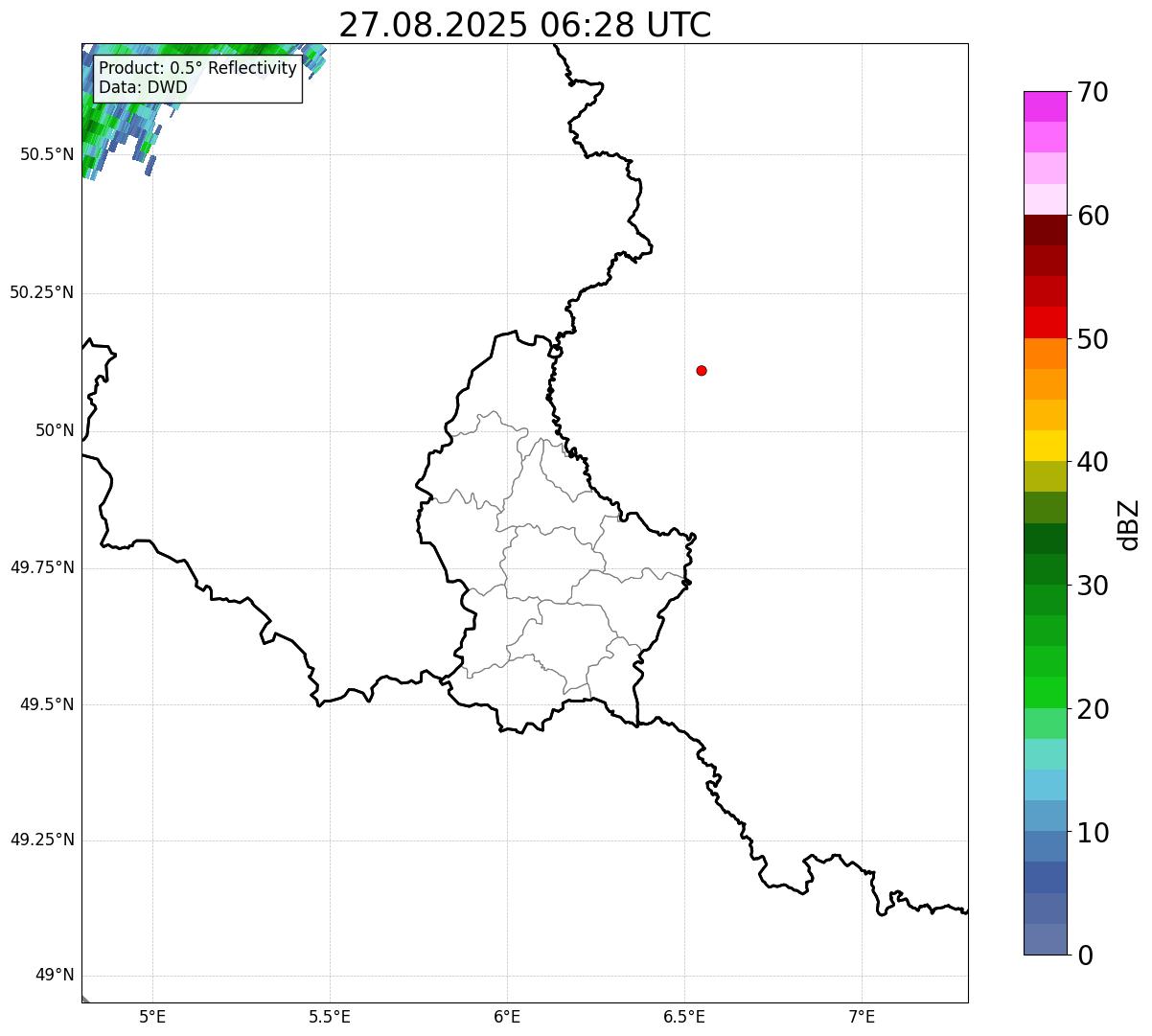1152x1036 pixels.
Task: Click the orange colorbar segment below 50
Action: click(1045, 354)
